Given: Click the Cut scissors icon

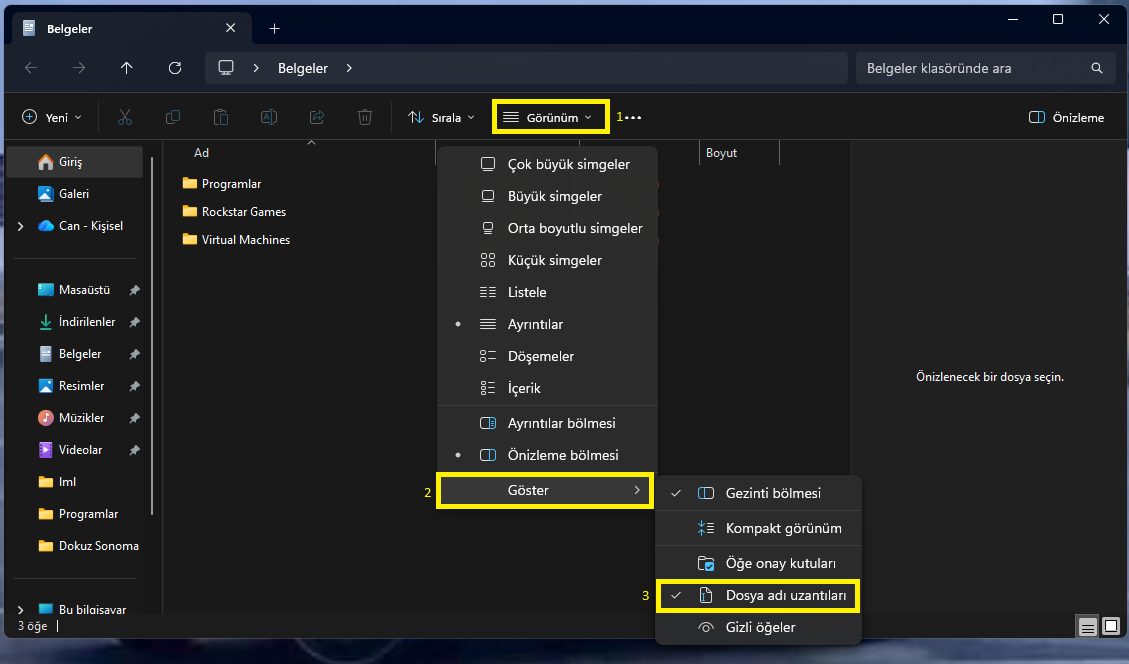Looking at the screenshot, I should [125, 117].
